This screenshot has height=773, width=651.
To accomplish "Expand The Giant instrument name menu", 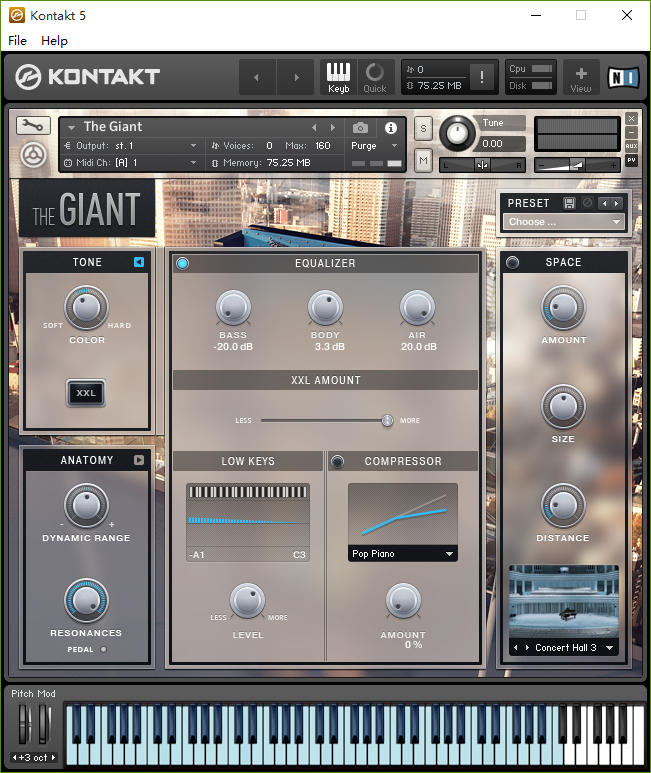I will [x=71, y=128].
